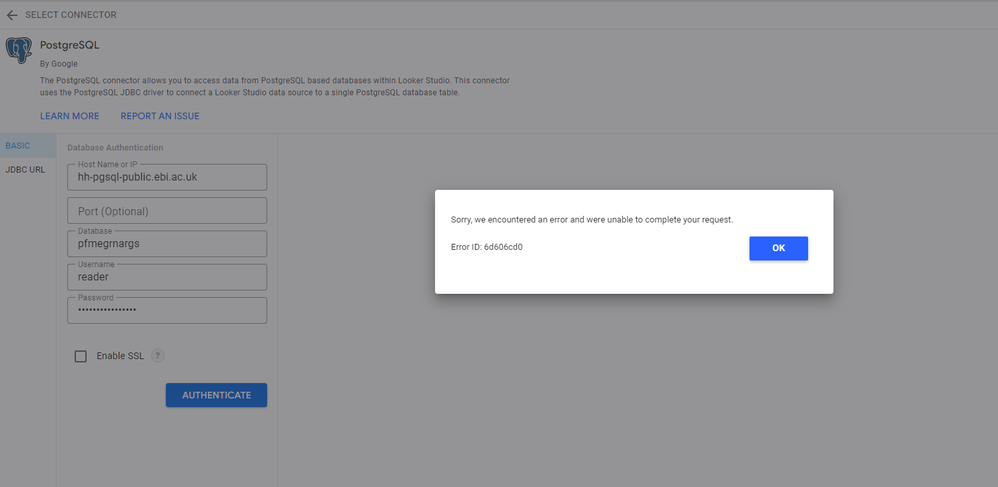Screen dimensions: 998x487
Task: Open the REPORT AN ISSUE link
Action: [x=160, y=116]
